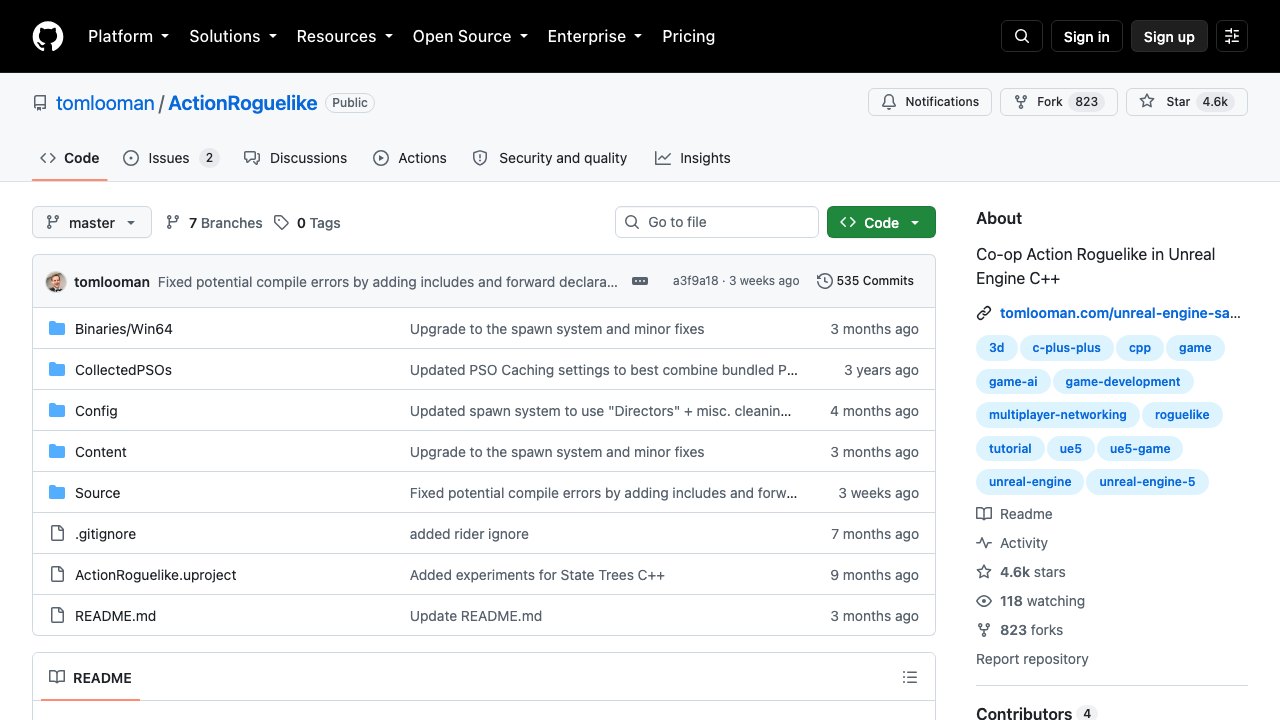Open the Actions tab
The height and width of the screenshot is (720, 1280).
click(x=410, y=158)
